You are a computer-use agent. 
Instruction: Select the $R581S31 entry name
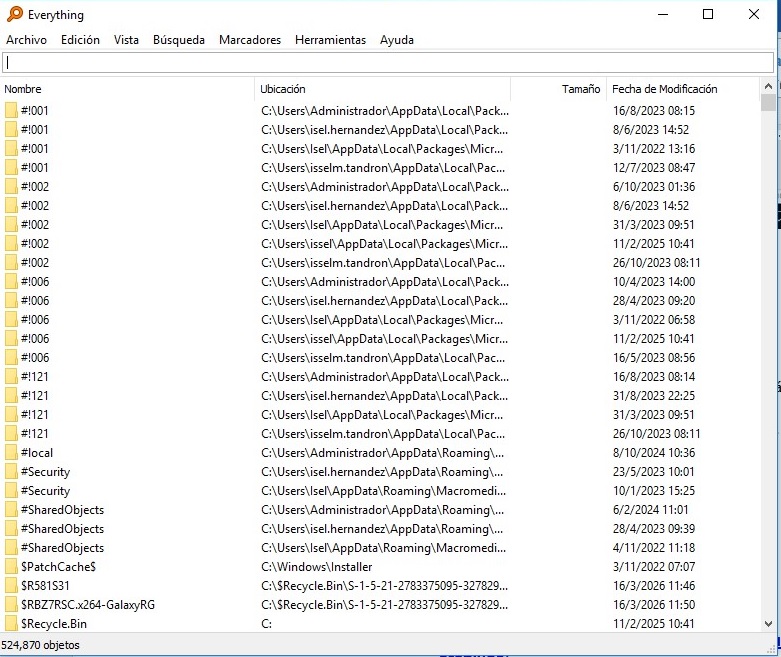coord(45,585)
